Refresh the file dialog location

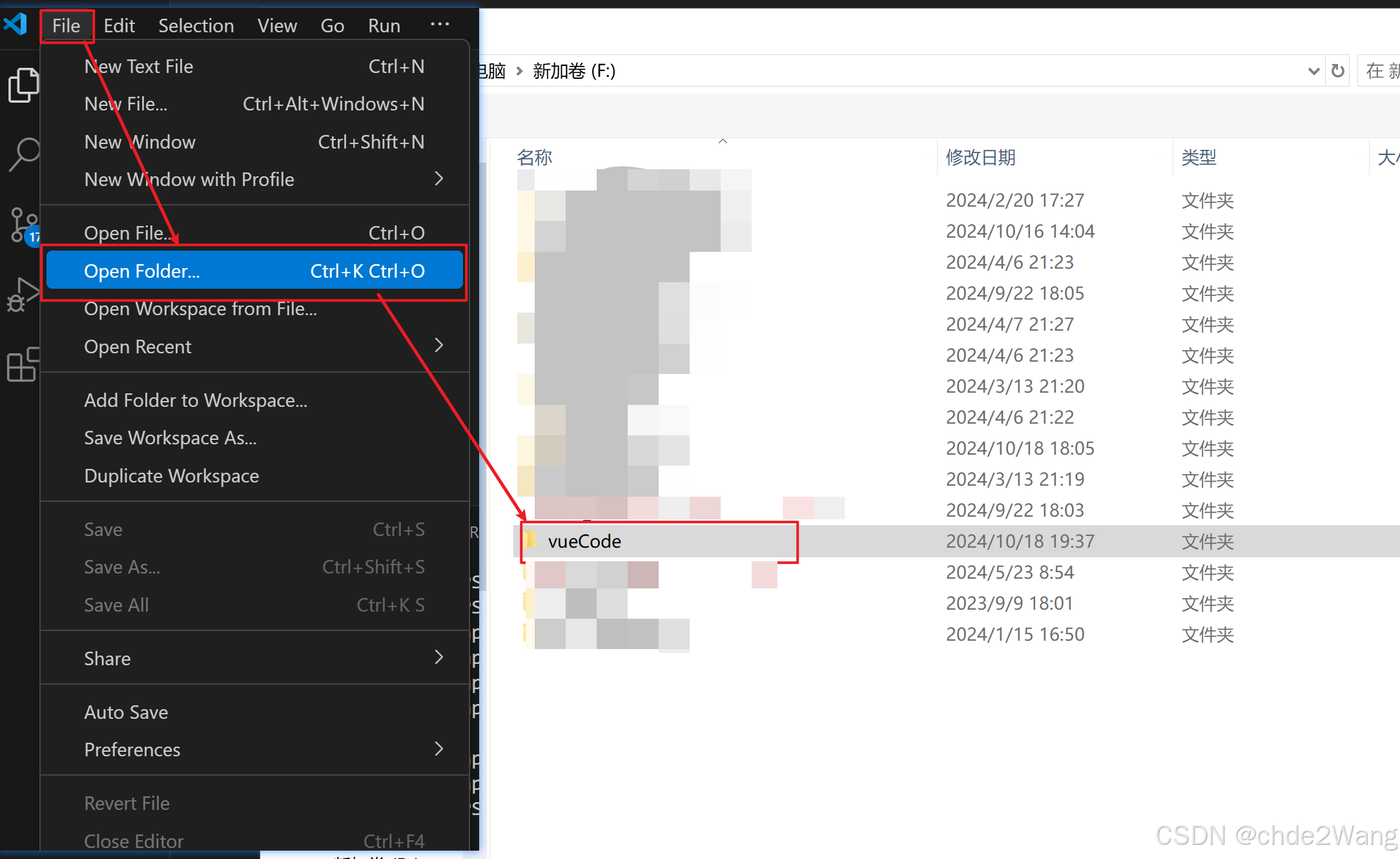point(1338,70)
